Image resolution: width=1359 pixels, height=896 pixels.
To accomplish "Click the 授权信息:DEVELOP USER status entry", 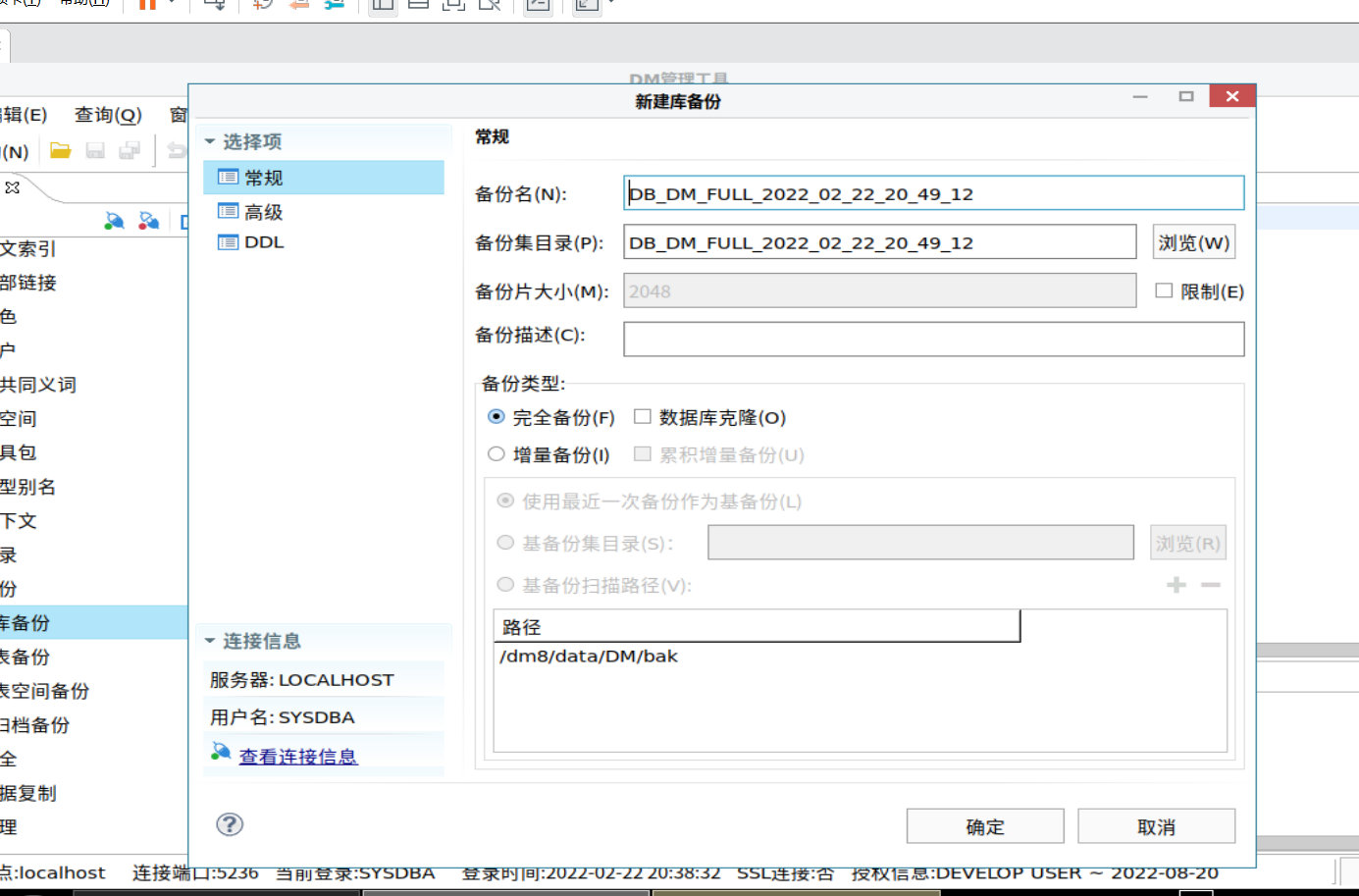I will pyautogui.click(x=1034, y=872).
